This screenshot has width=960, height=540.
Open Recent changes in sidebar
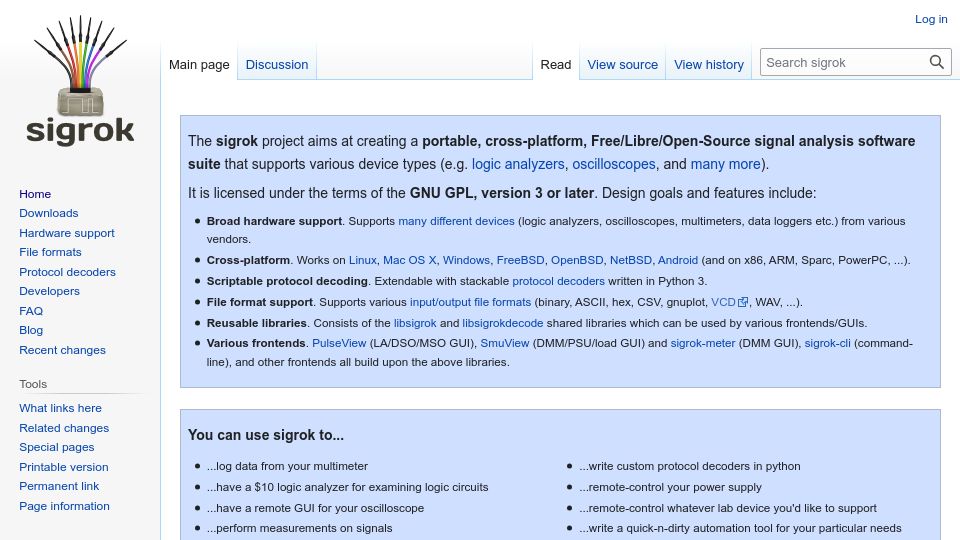[62, 350]
